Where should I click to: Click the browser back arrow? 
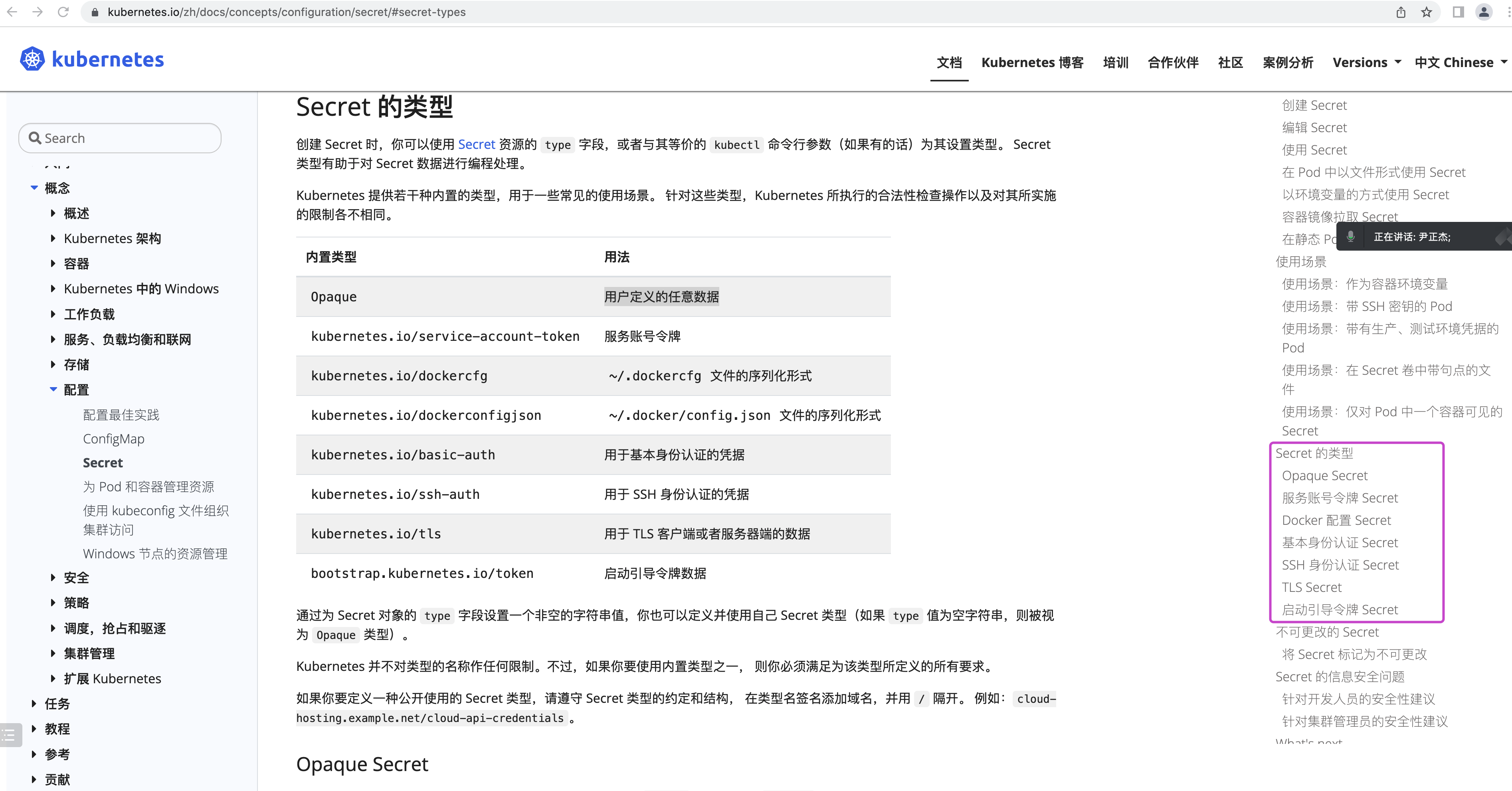(12, 12)
